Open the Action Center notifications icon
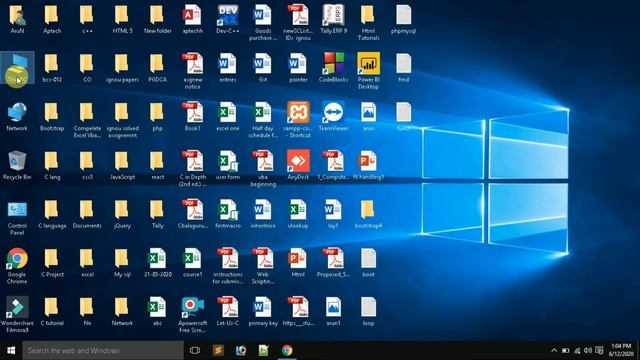The width and height of the screenshot is (640, 360). (599, 350)
